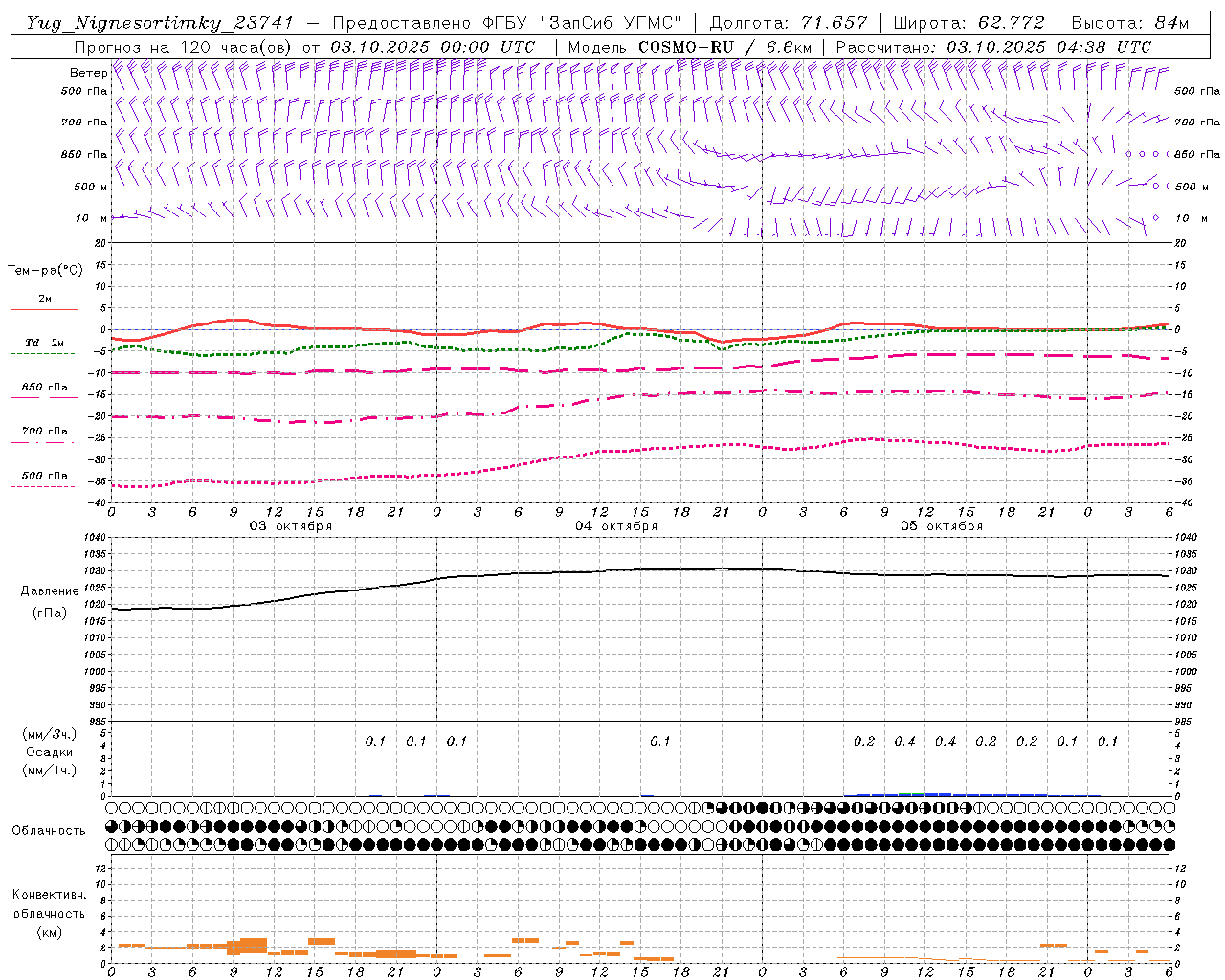Click the Td 2м dew point legend label

pos(44,343)
